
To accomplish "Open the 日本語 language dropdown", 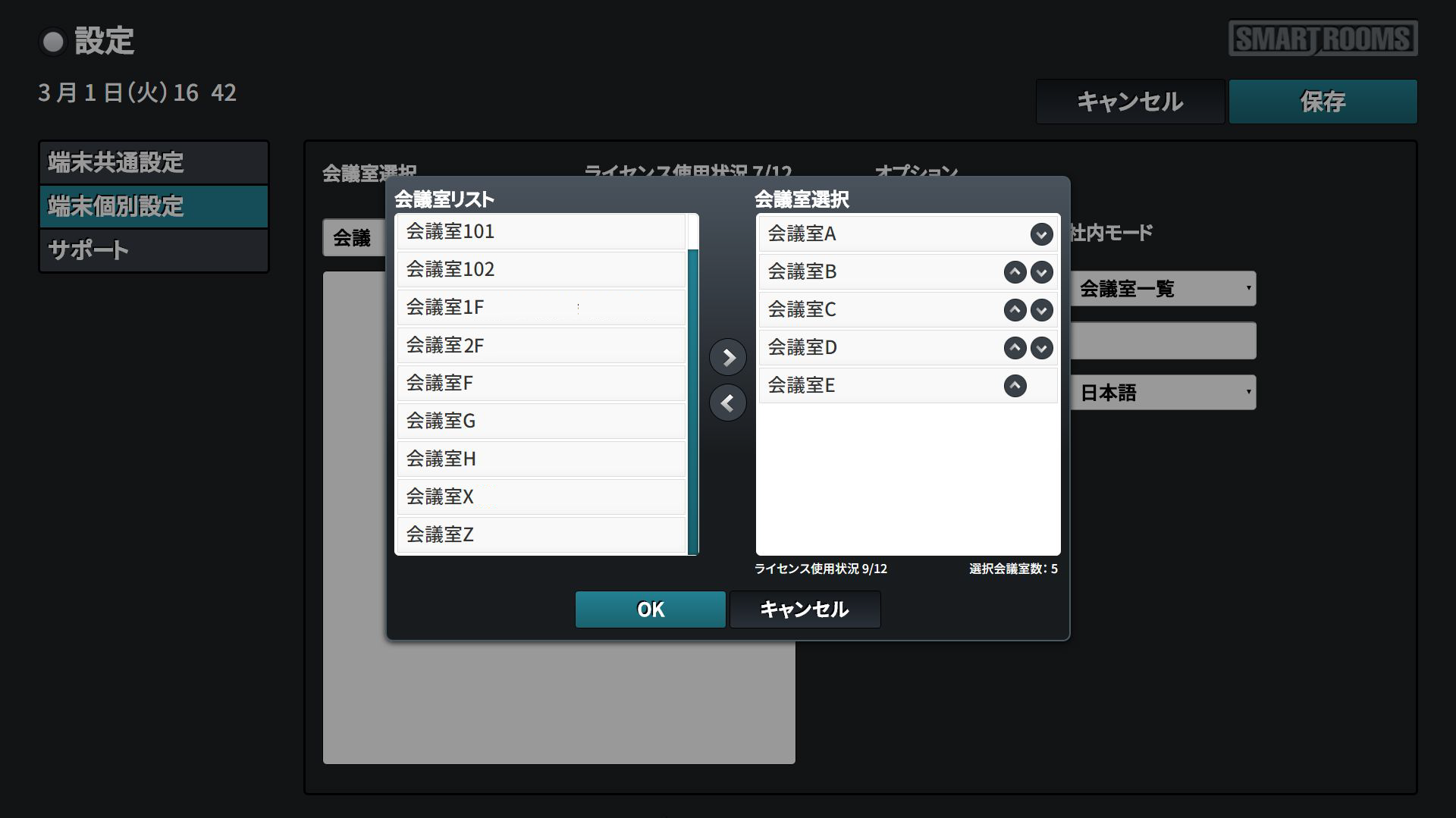I will pos(1163,393).
